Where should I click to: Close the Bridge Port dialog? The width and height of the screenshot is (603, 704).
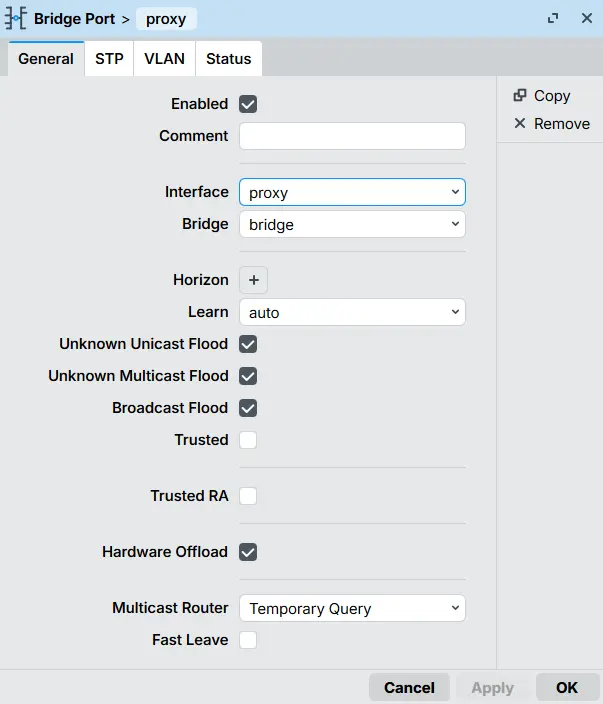[586, 19]
